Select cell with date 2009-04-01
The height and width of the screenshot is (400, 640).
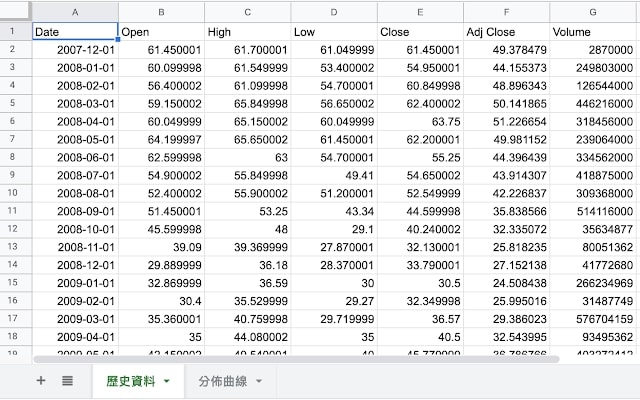(75, 337)
